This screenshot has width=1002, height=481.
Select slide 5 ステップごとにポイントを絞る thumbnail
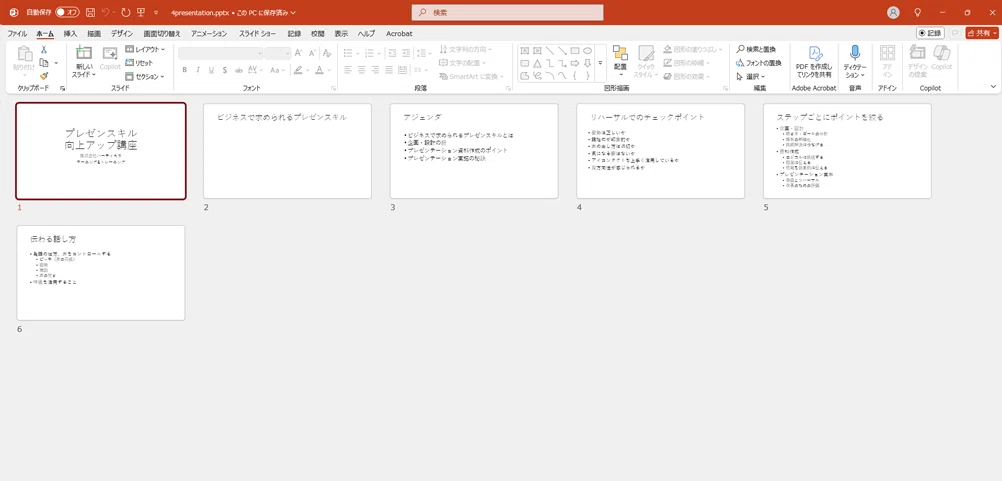(x=847, y=151)
